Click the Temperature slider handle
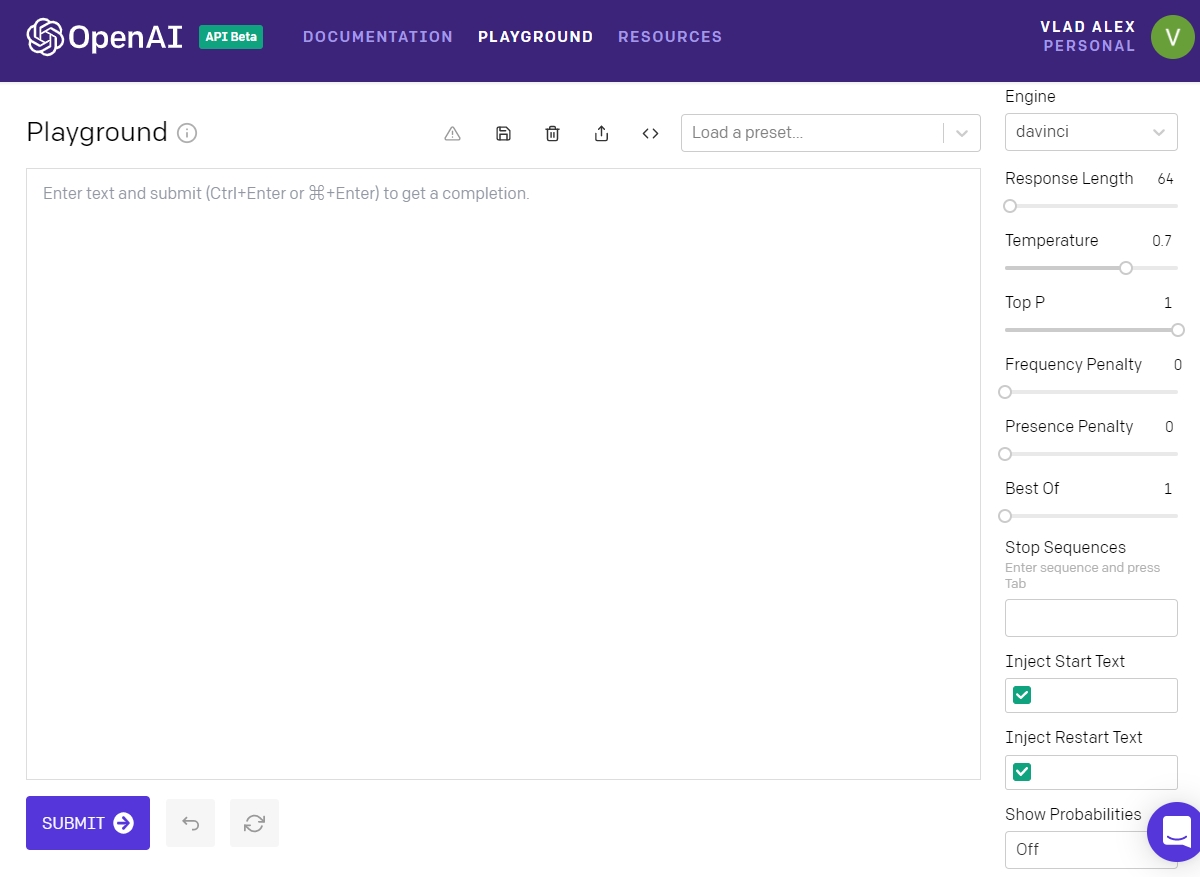1200x877 pixels. coord(1126,268)
